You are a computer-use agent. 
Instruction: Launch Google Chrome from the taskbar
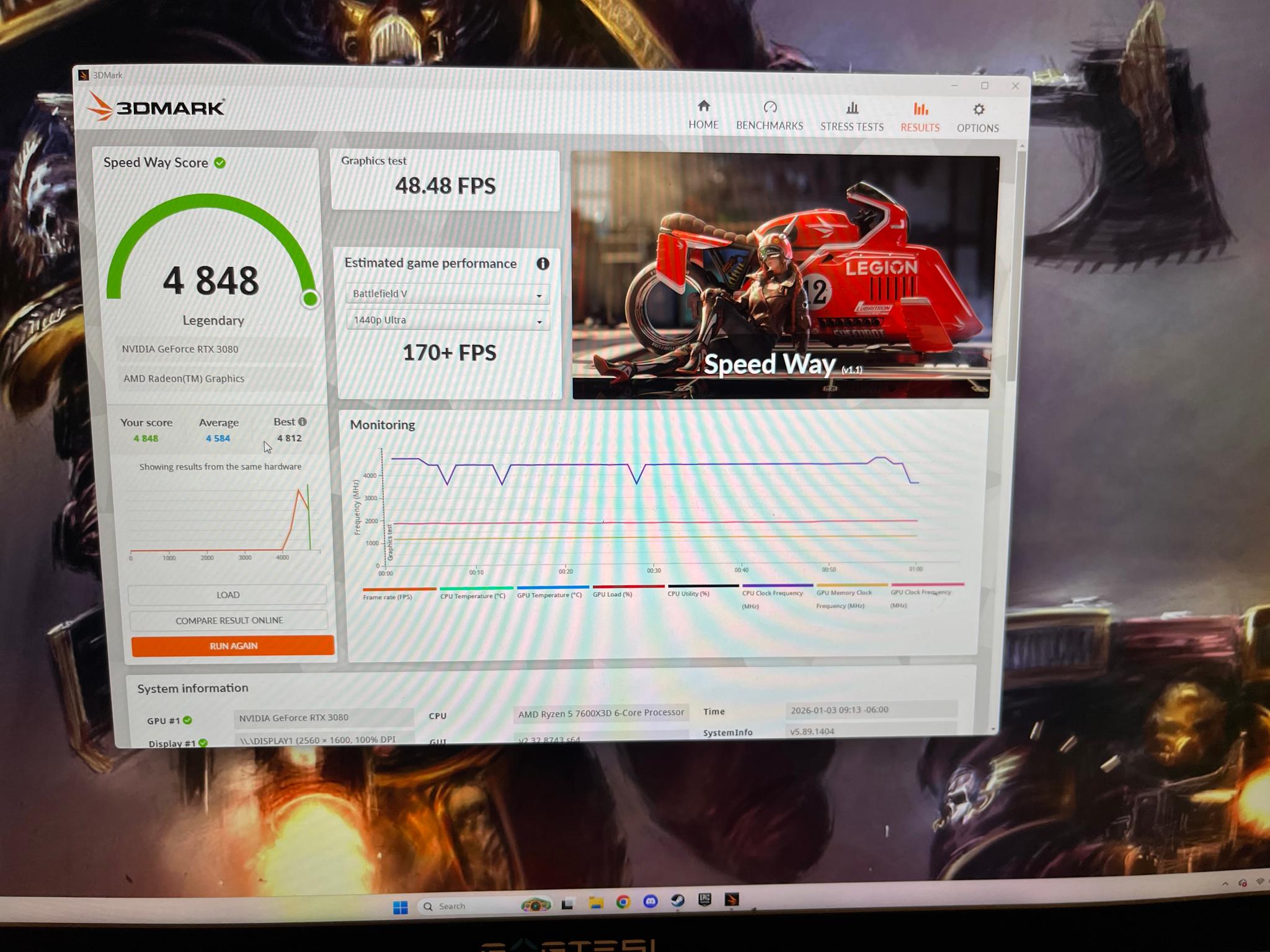click(x=623, y=902)
